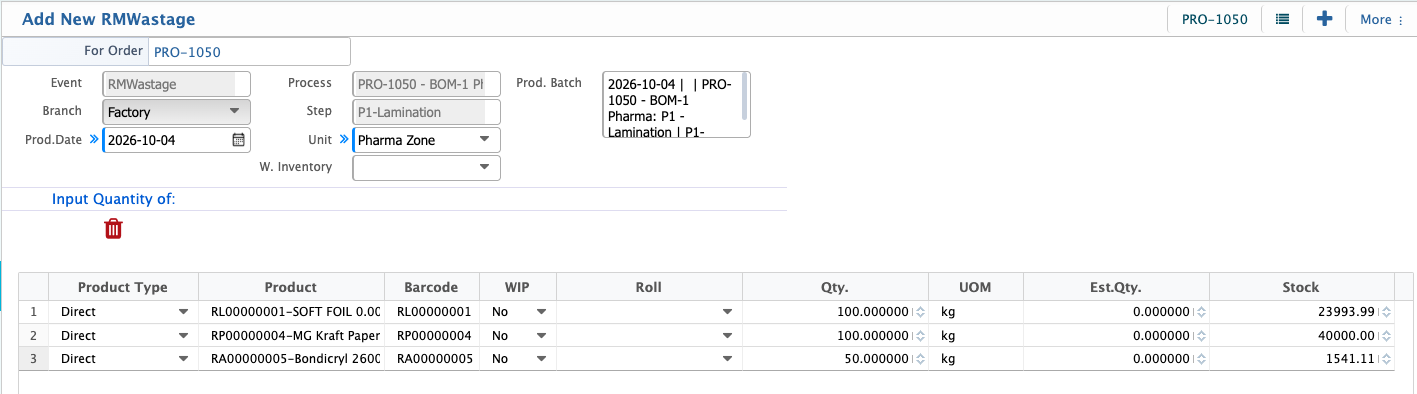
Task: Click the UOM column header
Action: coord(975,287)
